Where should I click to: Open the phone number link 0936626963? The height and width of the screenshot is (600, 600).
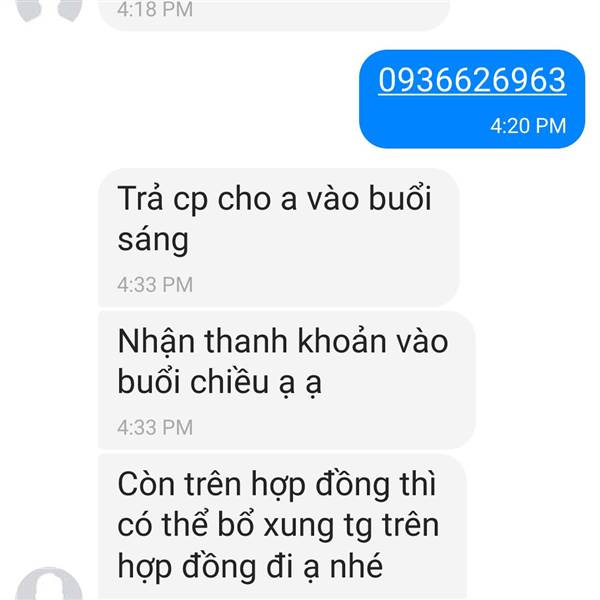472,80
